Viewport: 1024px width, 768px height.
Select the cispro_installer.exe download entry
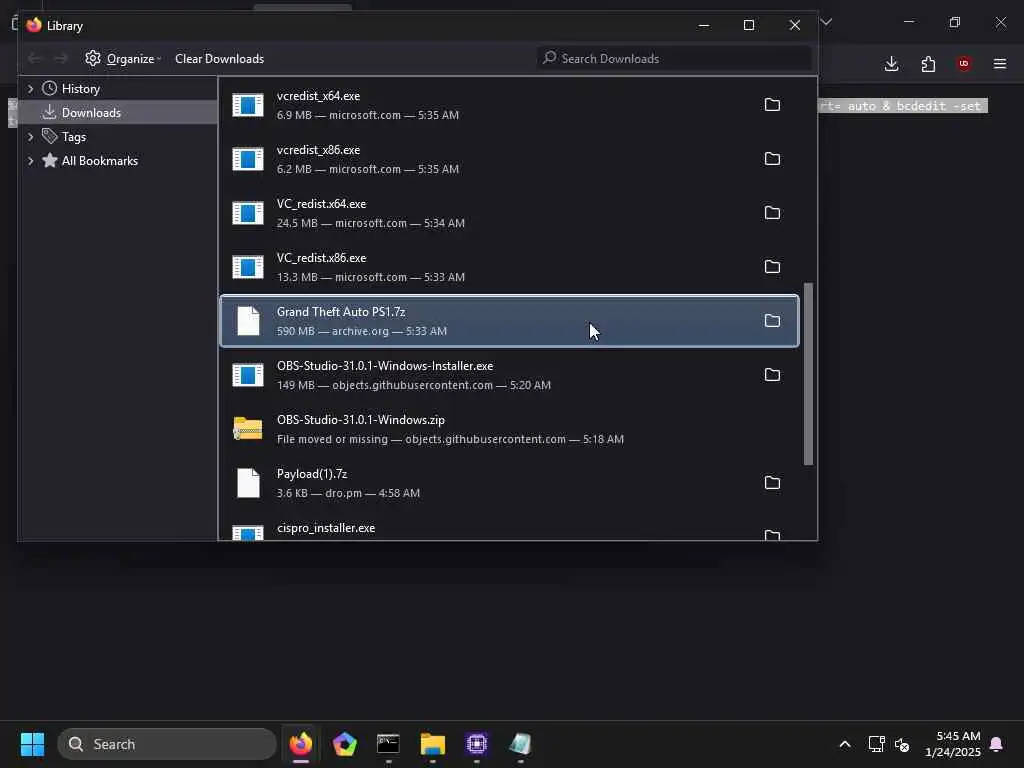(509, 527)
